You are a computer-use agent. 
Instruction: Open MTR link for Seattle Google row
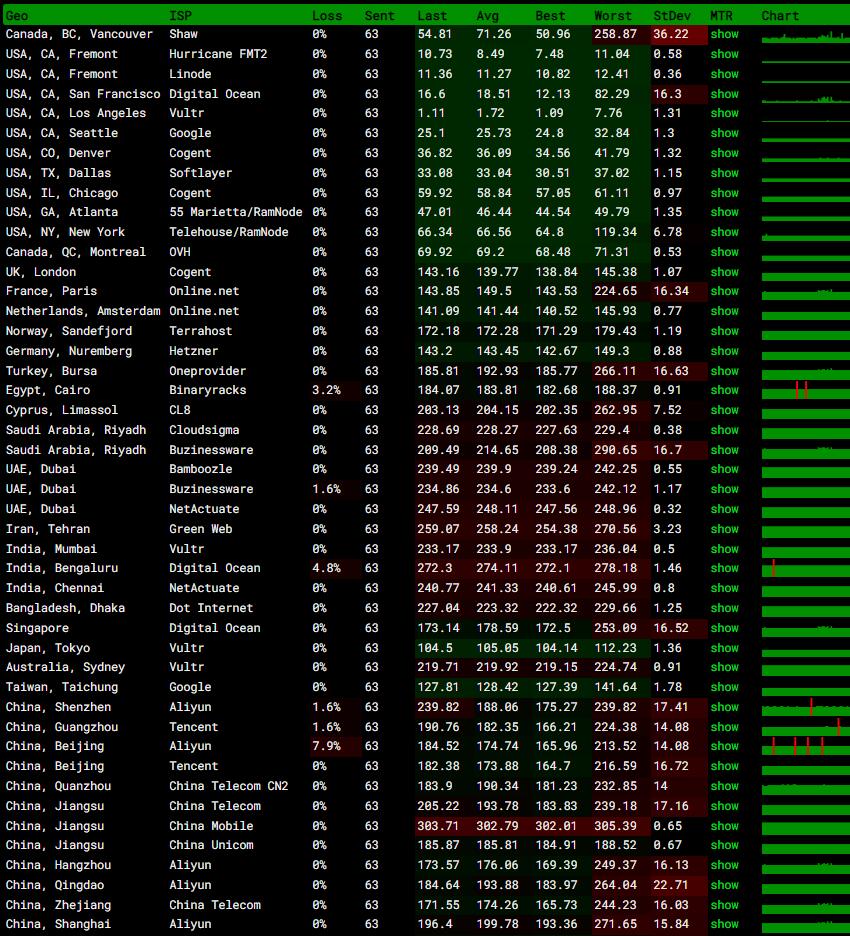[724, 133]
